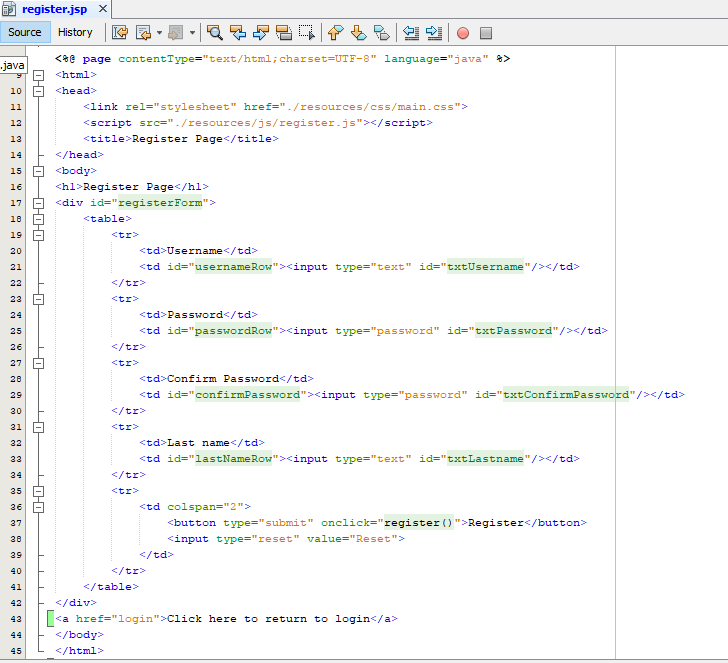The height and width of the screenshot is (663, 728).
Task: Collapse the <tr> fold at line 27
Action: point(39,363)
